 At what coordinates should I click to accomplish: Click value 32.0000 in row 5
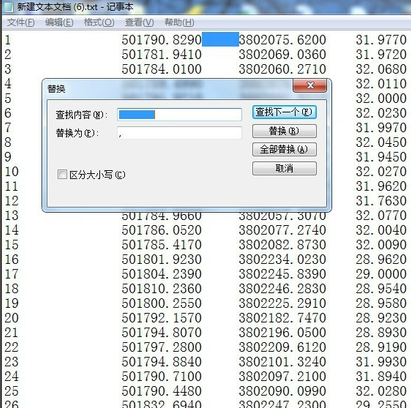(381, 98)
